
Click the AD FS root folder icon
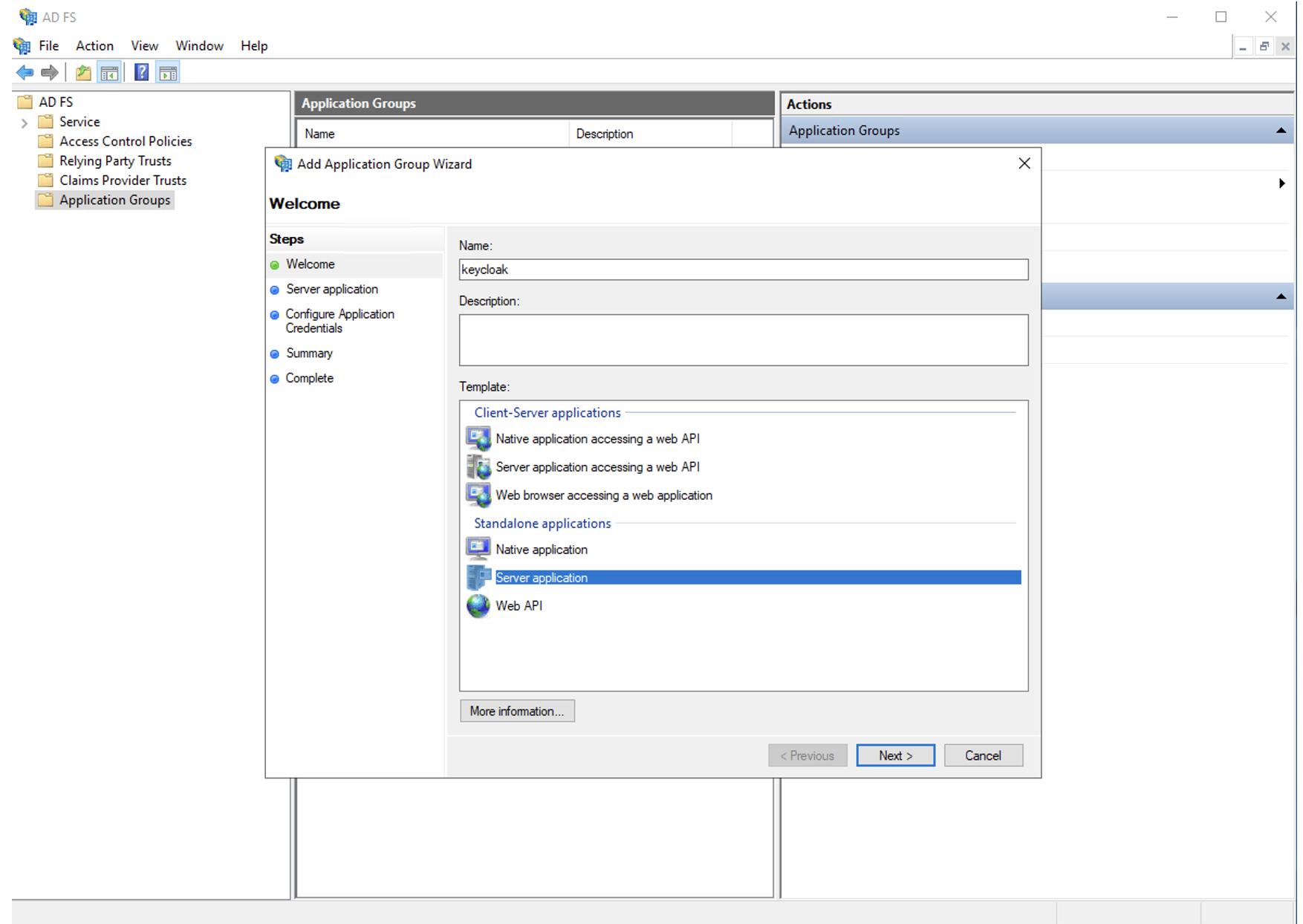(x=25, y=102)
